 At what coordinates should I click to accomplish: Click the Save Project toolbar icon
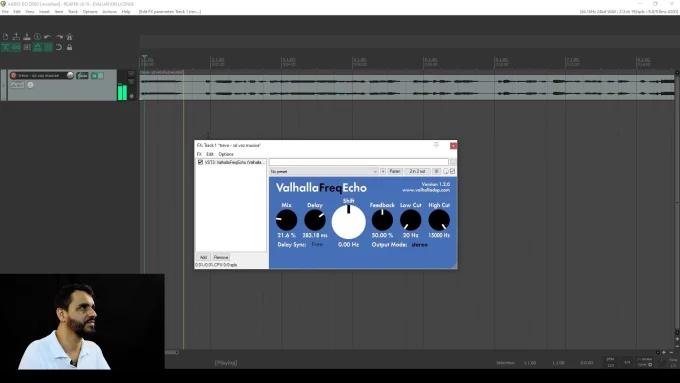[x=27, y=37]
